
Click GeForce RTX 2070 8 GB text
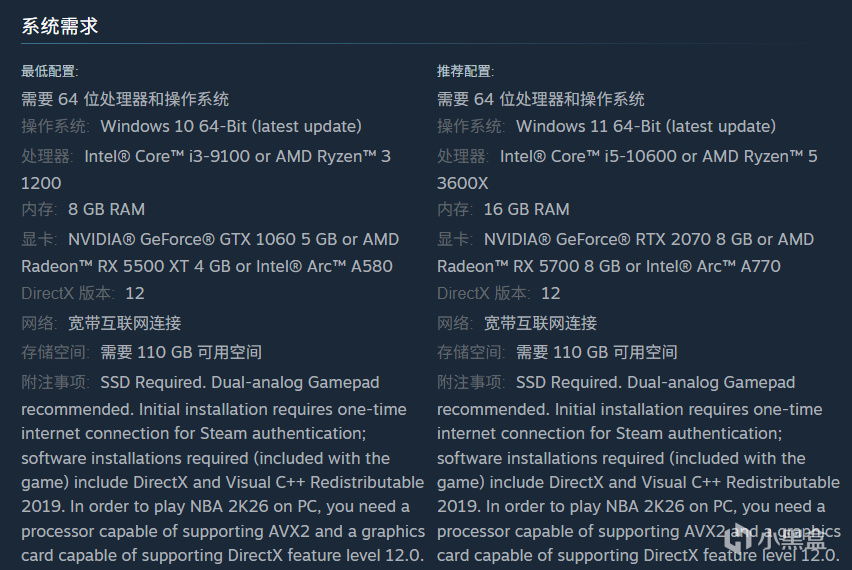[618, 239]
